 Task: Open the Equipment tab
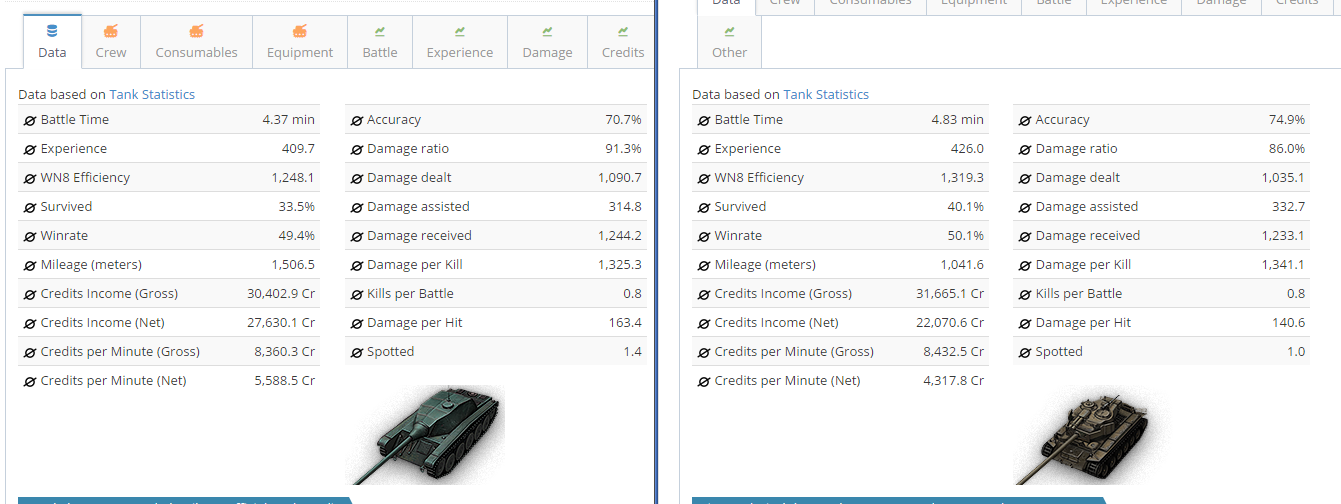(300, 52)
